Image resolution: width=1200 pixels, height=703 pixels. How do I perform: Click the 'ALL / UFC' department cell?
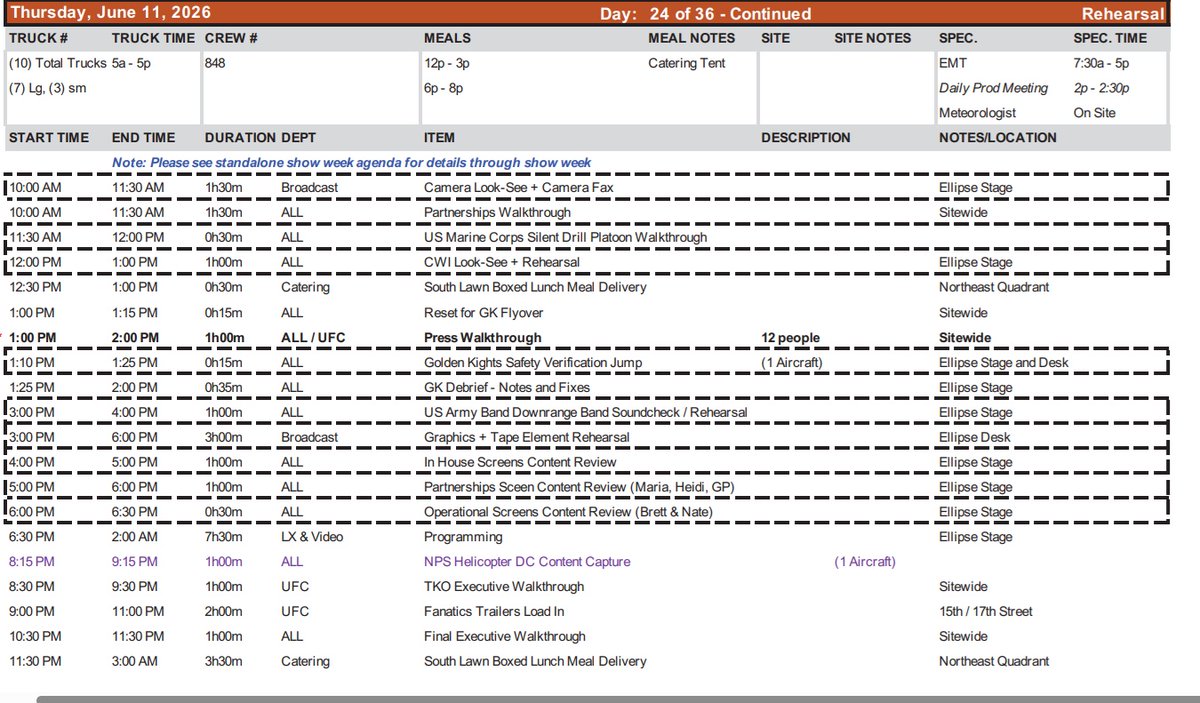point(313,338)
